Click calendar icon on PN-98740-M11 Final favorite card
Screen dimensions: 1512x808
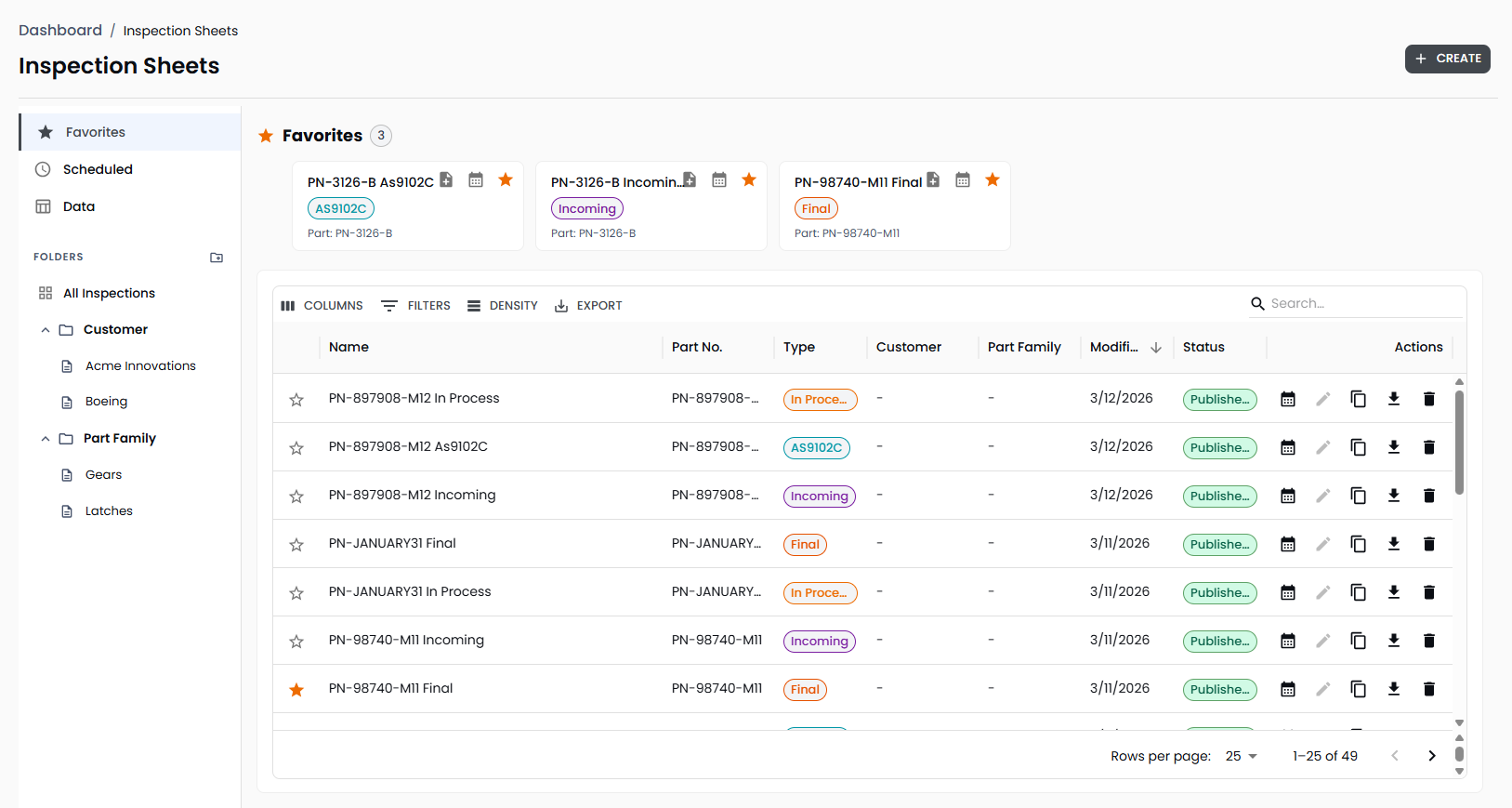[x=963, y=180]
